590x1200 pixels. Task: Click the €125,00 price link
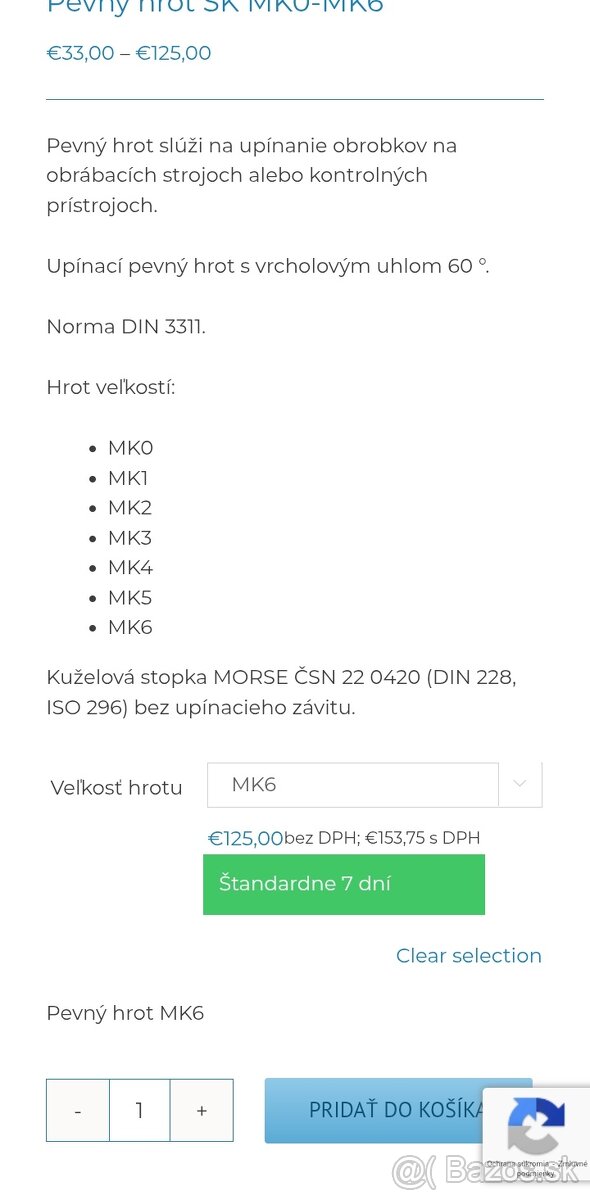pyautogui.click(x=244, y=838)
